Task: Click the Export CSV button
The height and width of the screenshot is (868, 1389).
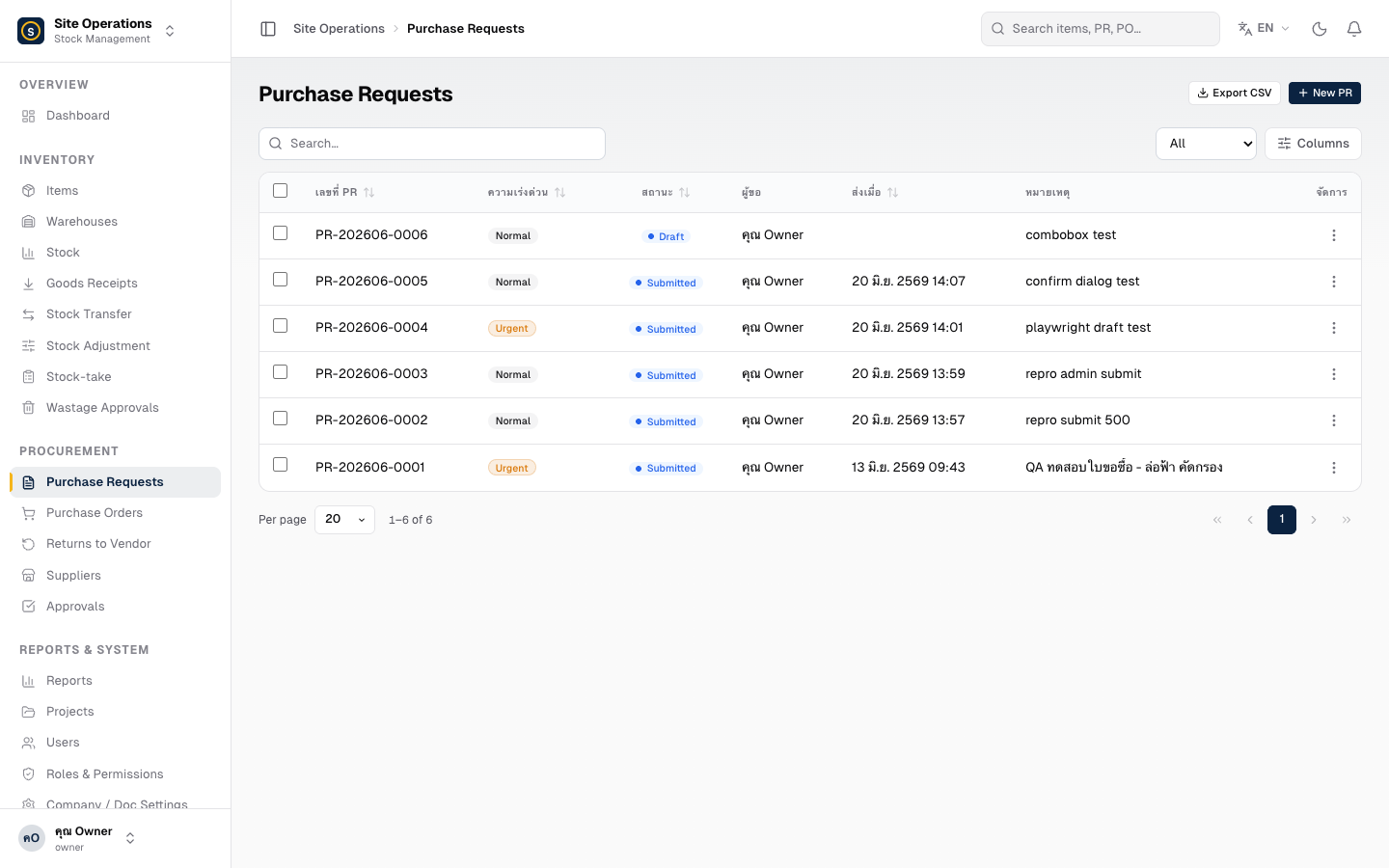Action: click(1234, 94)
